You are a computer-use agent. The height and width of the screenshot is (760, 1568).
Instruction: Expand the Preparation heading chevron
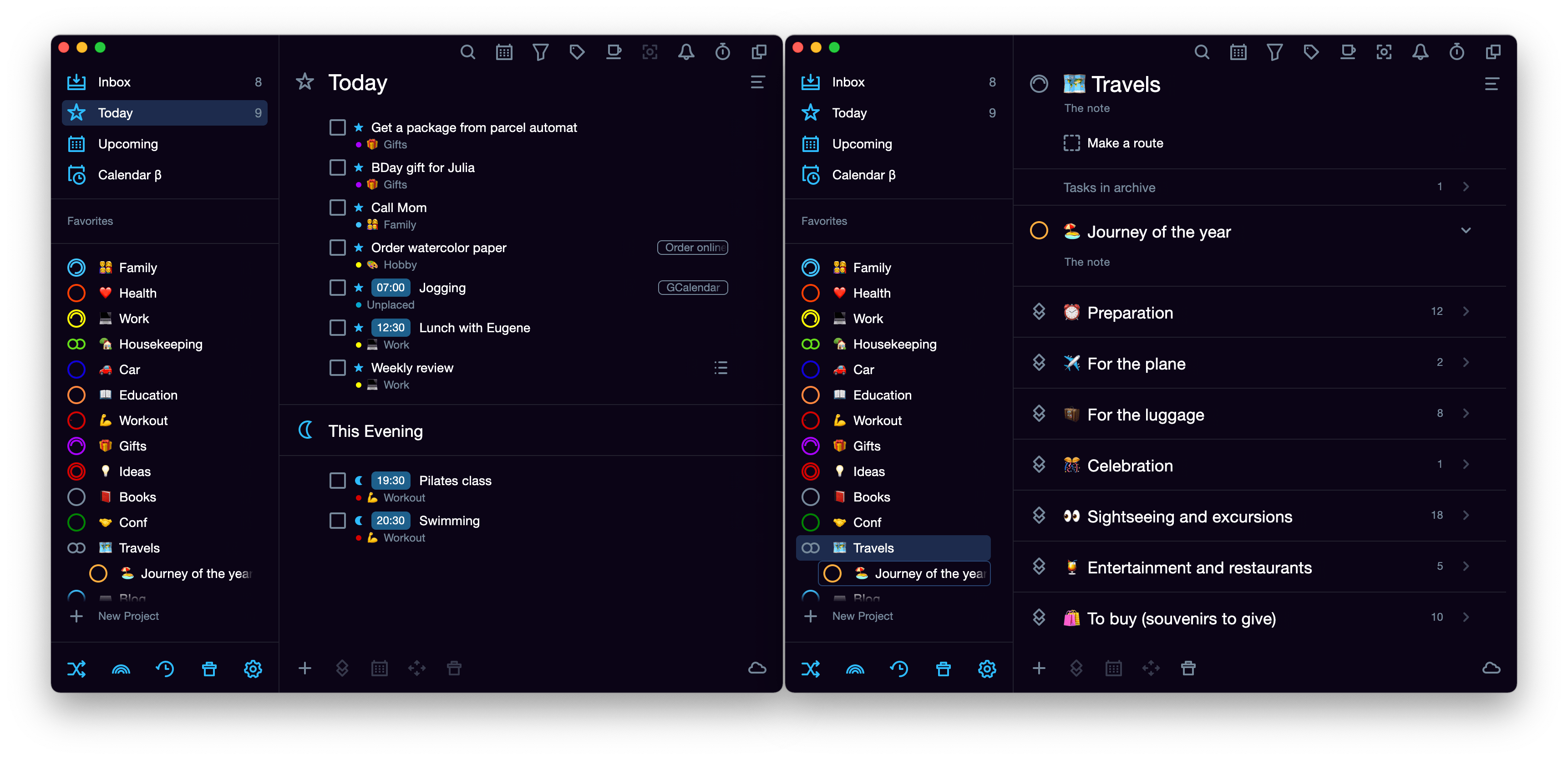[1466, 312]
